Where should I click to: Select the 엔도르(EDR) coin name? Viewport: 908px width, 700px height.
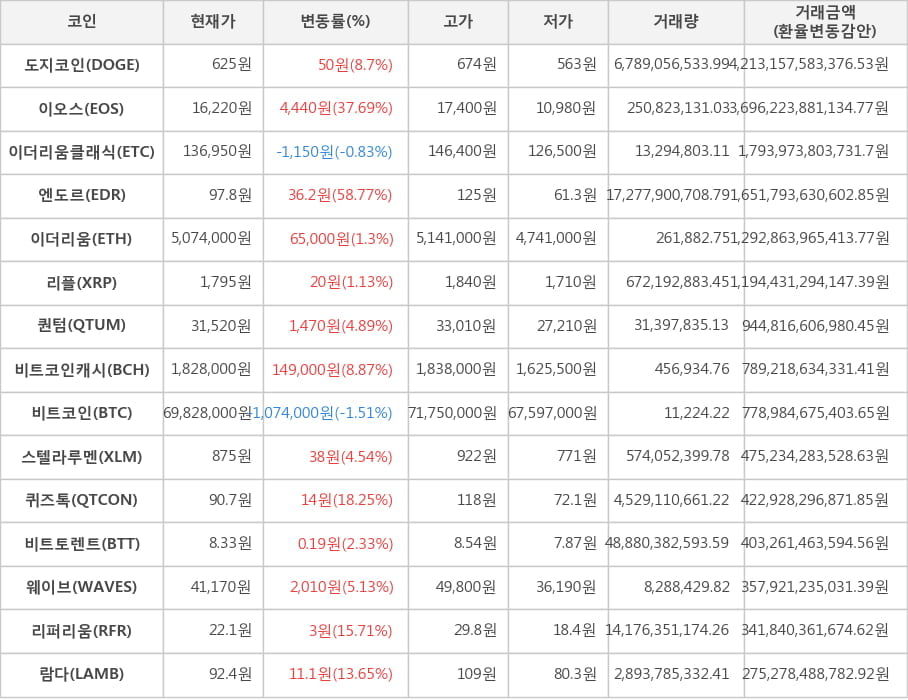[x=82, y=195]
